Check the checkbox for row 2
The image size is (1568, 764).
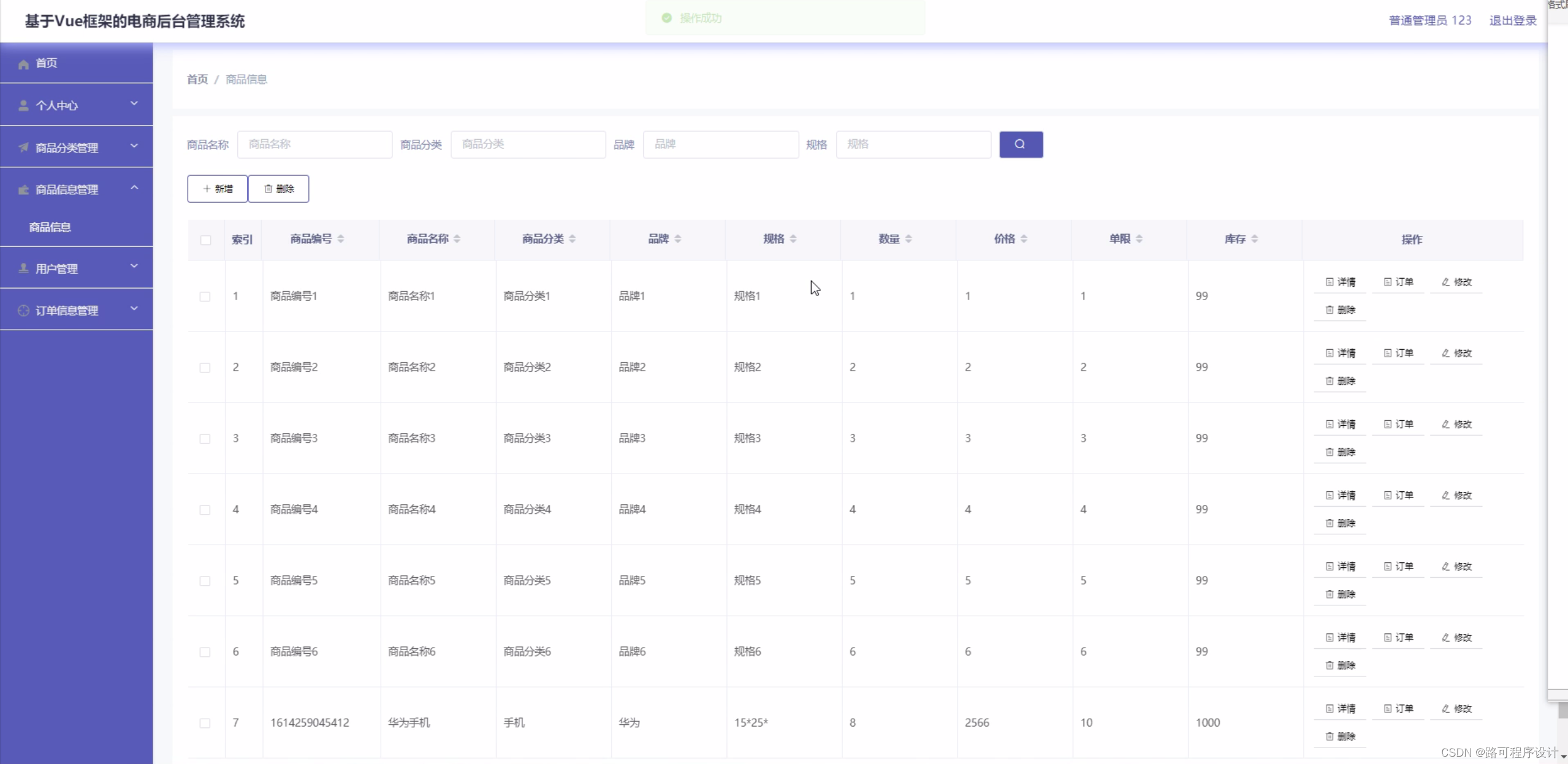205,368
